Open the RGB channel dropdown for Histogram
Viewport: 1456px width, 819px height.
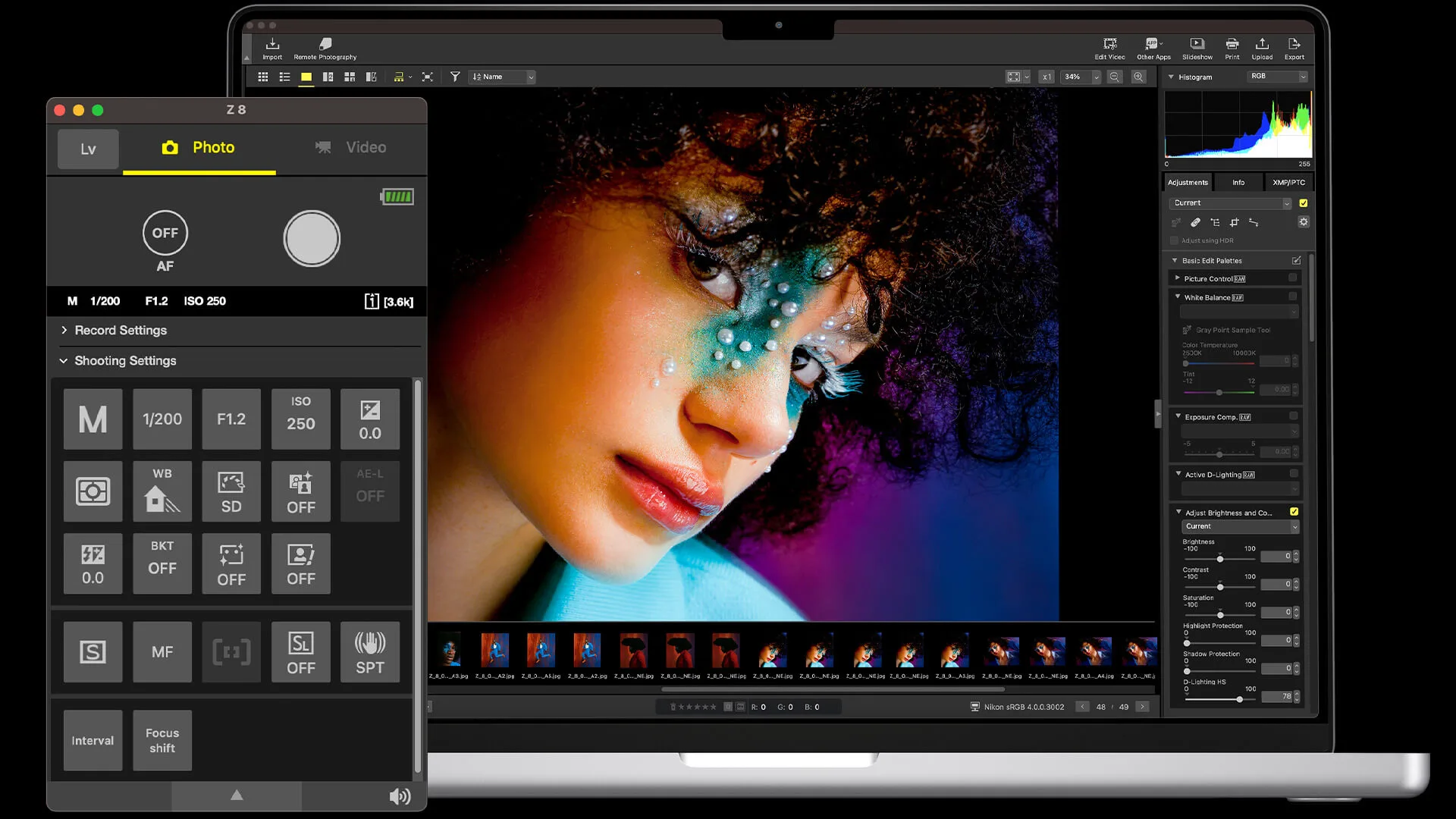pos(1277,77)
